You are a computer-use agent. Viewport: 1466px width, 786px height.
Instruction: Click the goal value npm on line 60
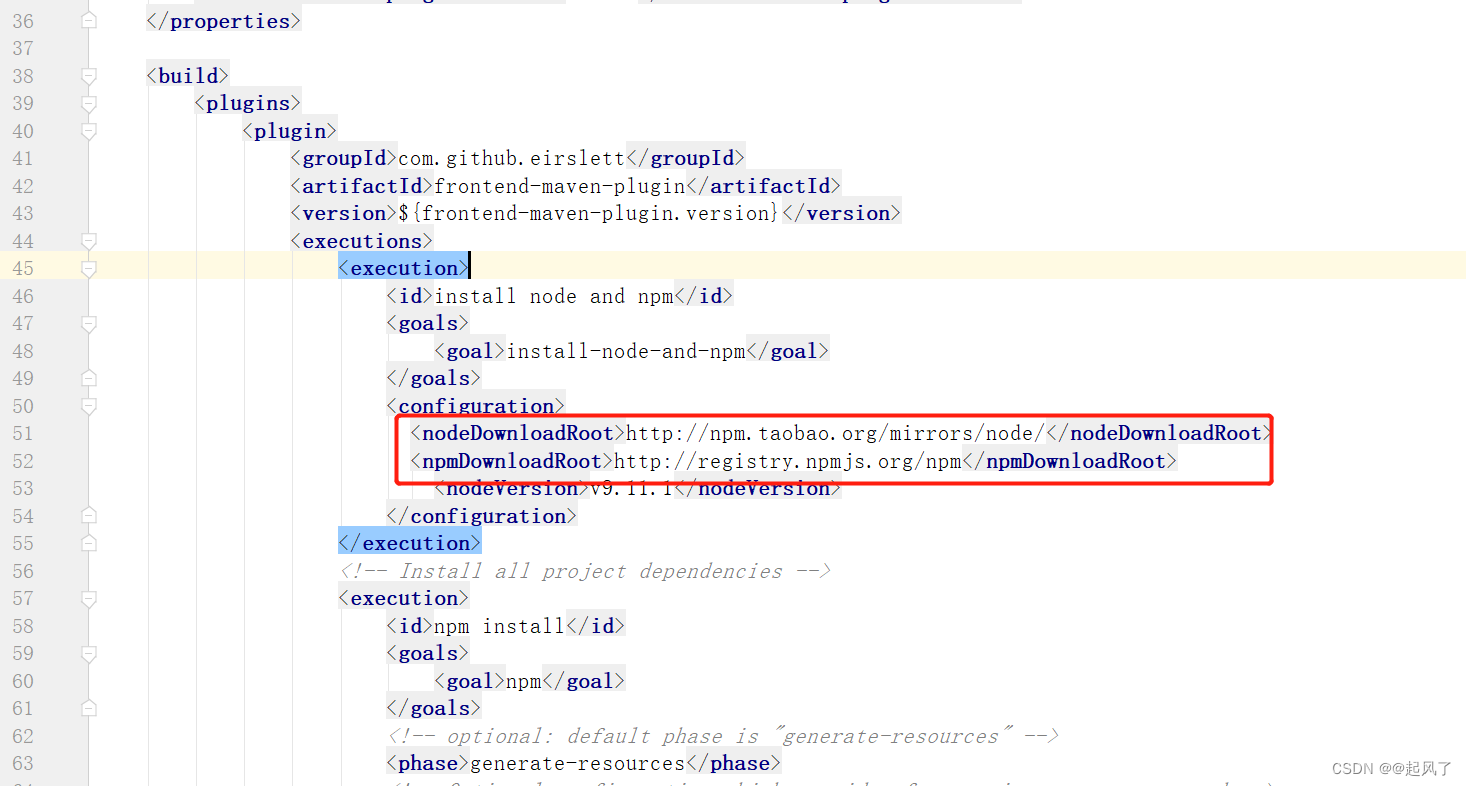(524, 681)
